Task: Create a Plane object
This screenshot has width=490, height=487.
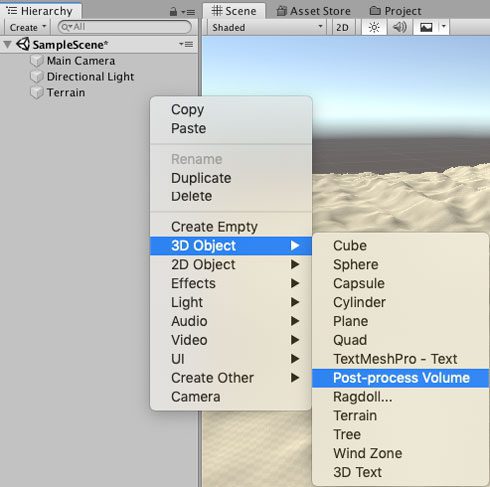Action: (400, 321)
